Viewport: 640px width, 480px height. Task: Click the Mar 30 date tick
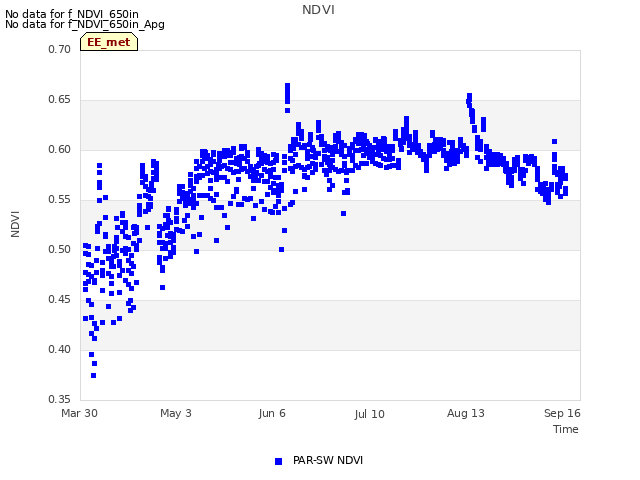(80, 413)
